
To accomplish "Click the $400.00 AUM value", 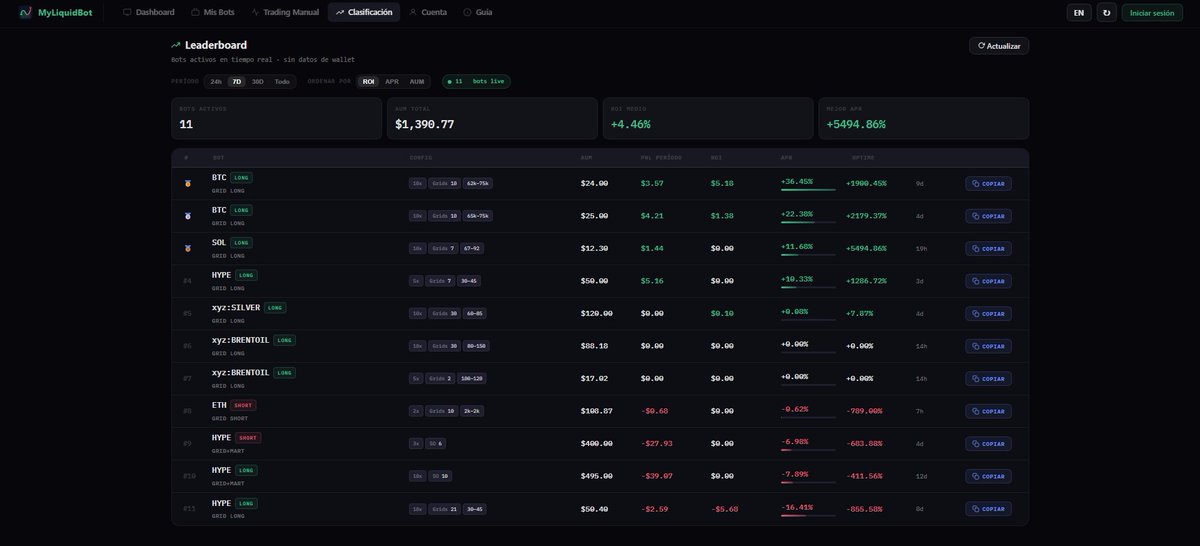I will [596, 444].
